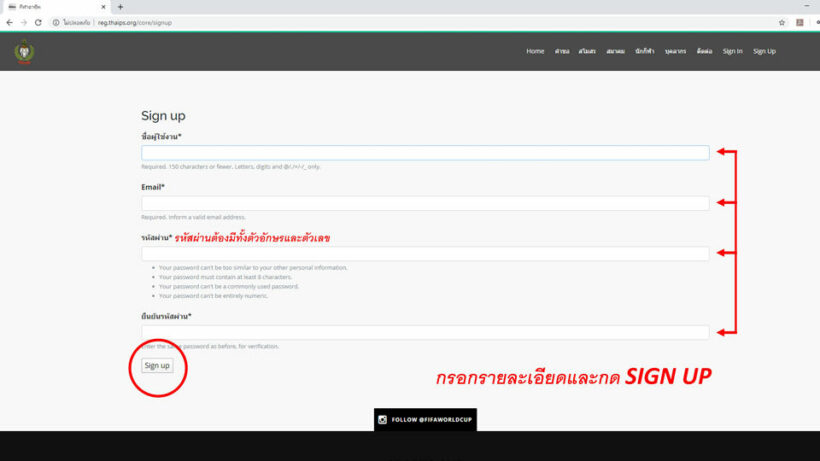The image size is (820, 461).
Task: Open the ติดต่อ (Contact) menu item
Action: [x=704, y=51]
